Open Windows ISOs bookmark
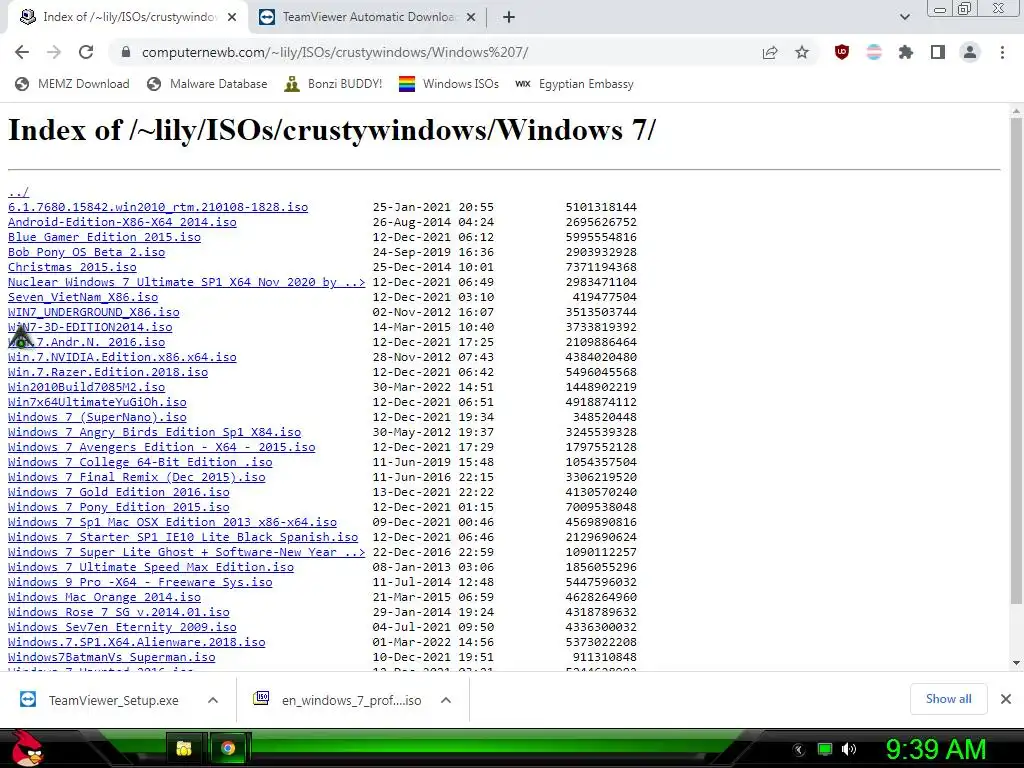The height and width of the screenshot is (768, 1024). 449,84
